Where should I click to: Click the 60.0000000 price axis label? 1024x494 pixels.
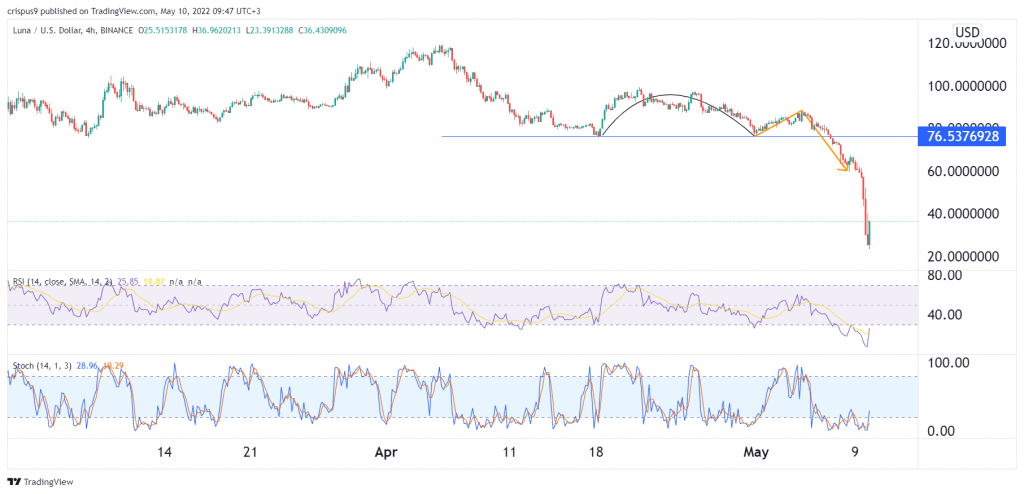(965, 171)
